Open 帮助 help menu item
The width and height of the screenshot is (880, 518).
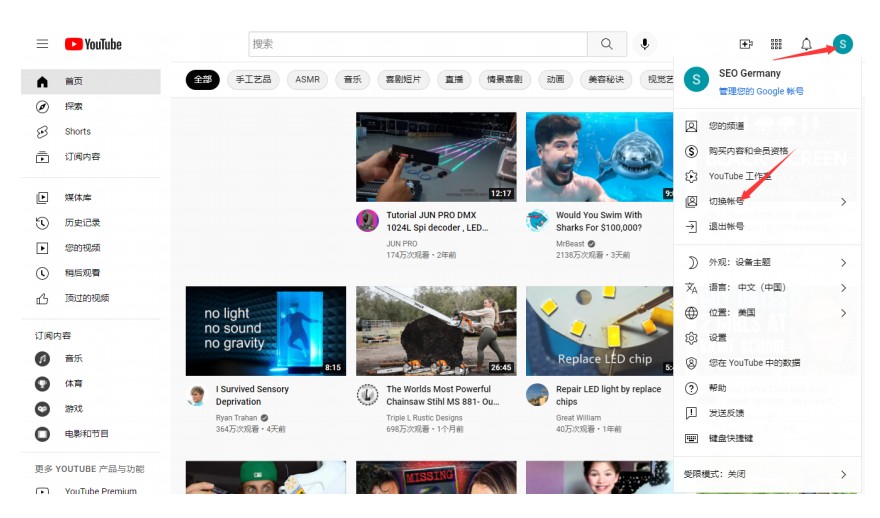(767, 388)
